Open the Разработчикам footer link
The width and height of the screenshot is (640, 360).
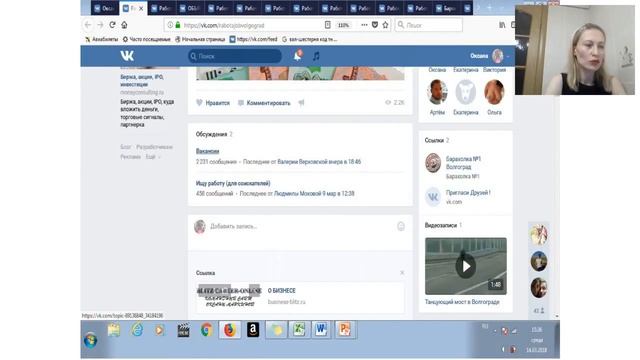(154, 147)
